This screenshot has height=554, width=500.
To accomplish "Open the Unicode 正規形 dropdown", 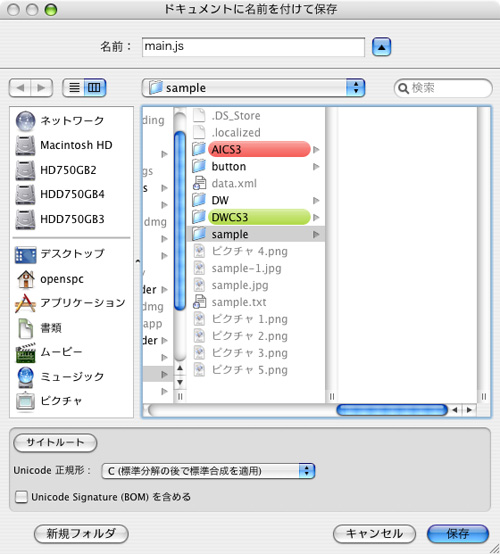I will [208, 471].
